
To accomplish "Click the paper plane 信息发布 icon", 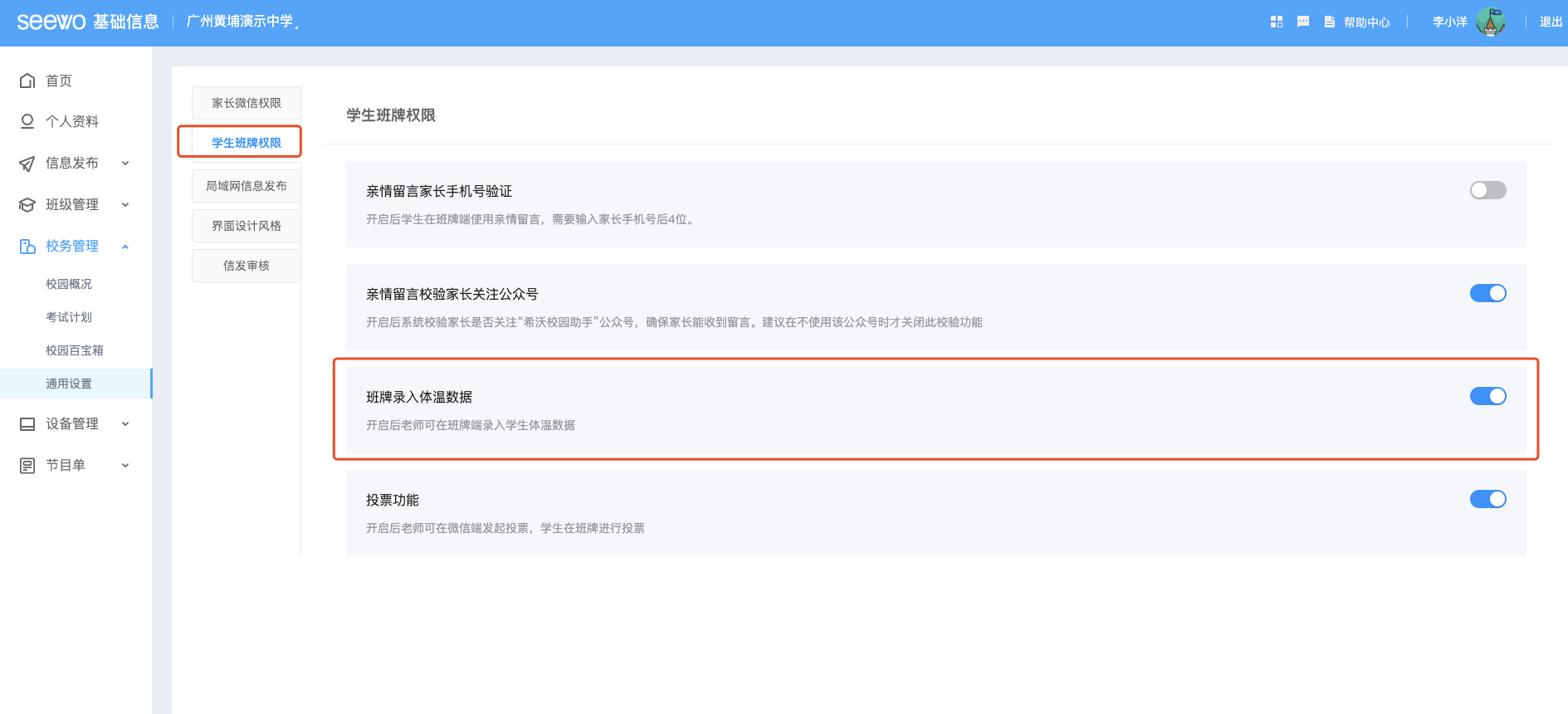I will pyautogui.click(x=27, y=164).
